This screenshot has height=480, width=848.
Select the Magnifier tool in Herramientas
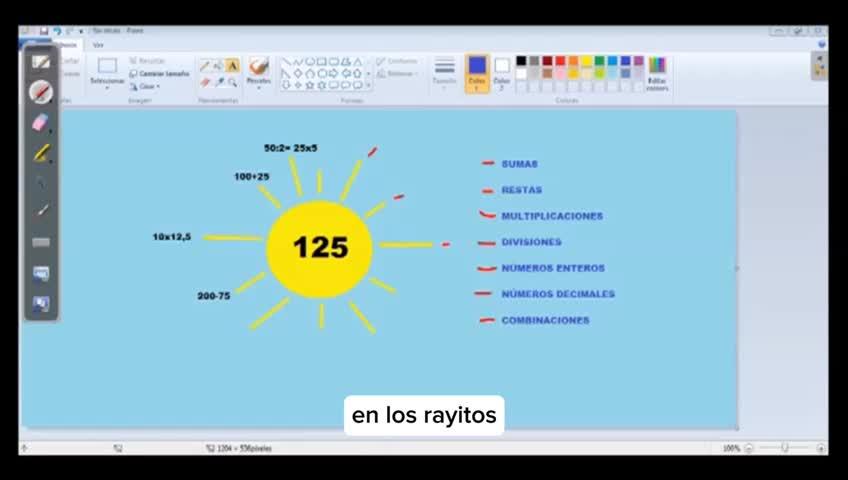(232, 82)
